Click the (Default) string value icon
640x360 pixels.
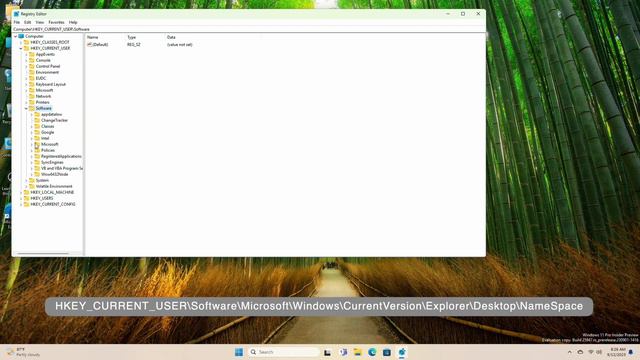click(89, 44)
